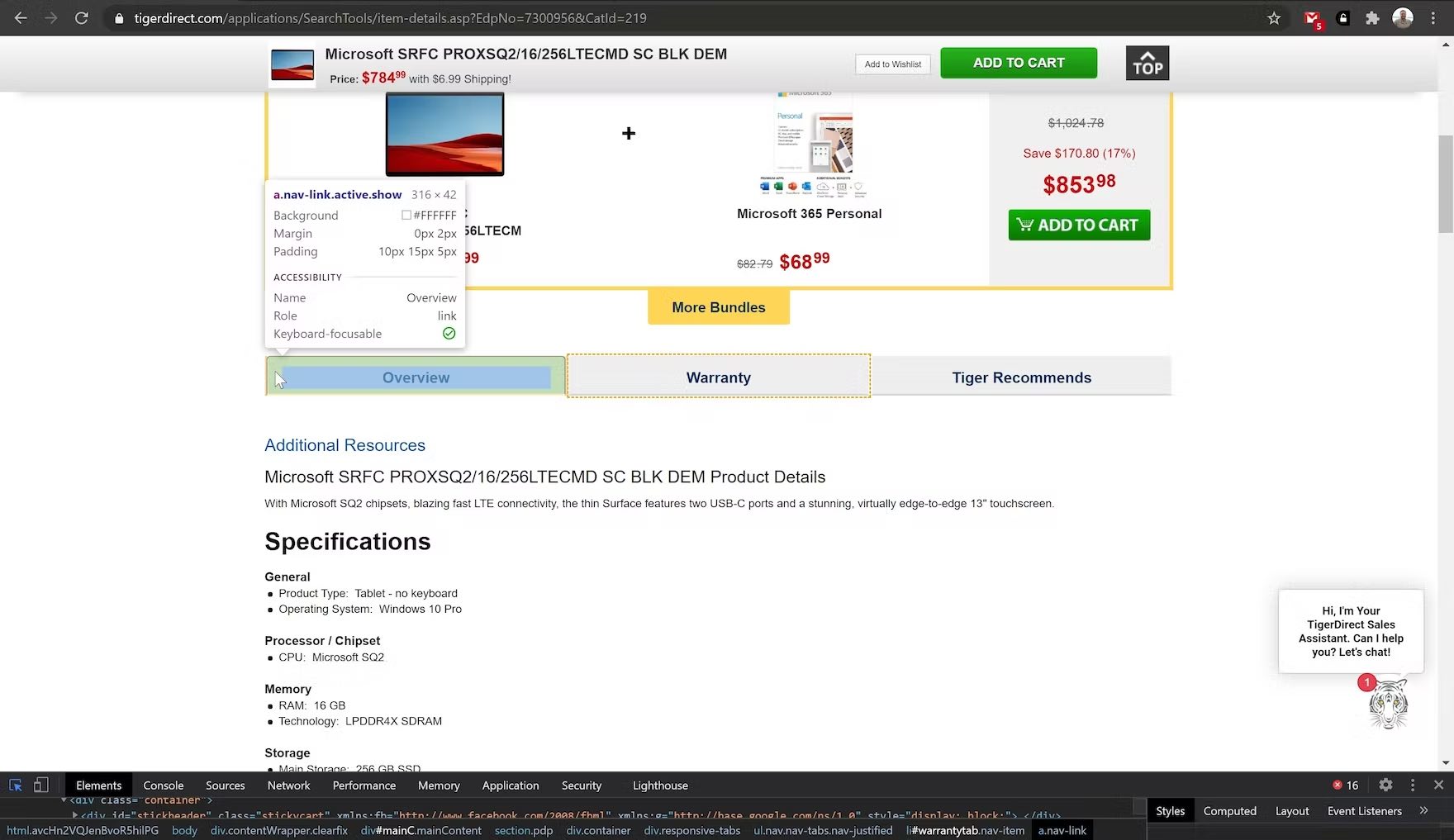This screenshot has width=1454, height=840.
Task: Open the Extensions puzzle piece menu
Action: tap(1372, 18)
